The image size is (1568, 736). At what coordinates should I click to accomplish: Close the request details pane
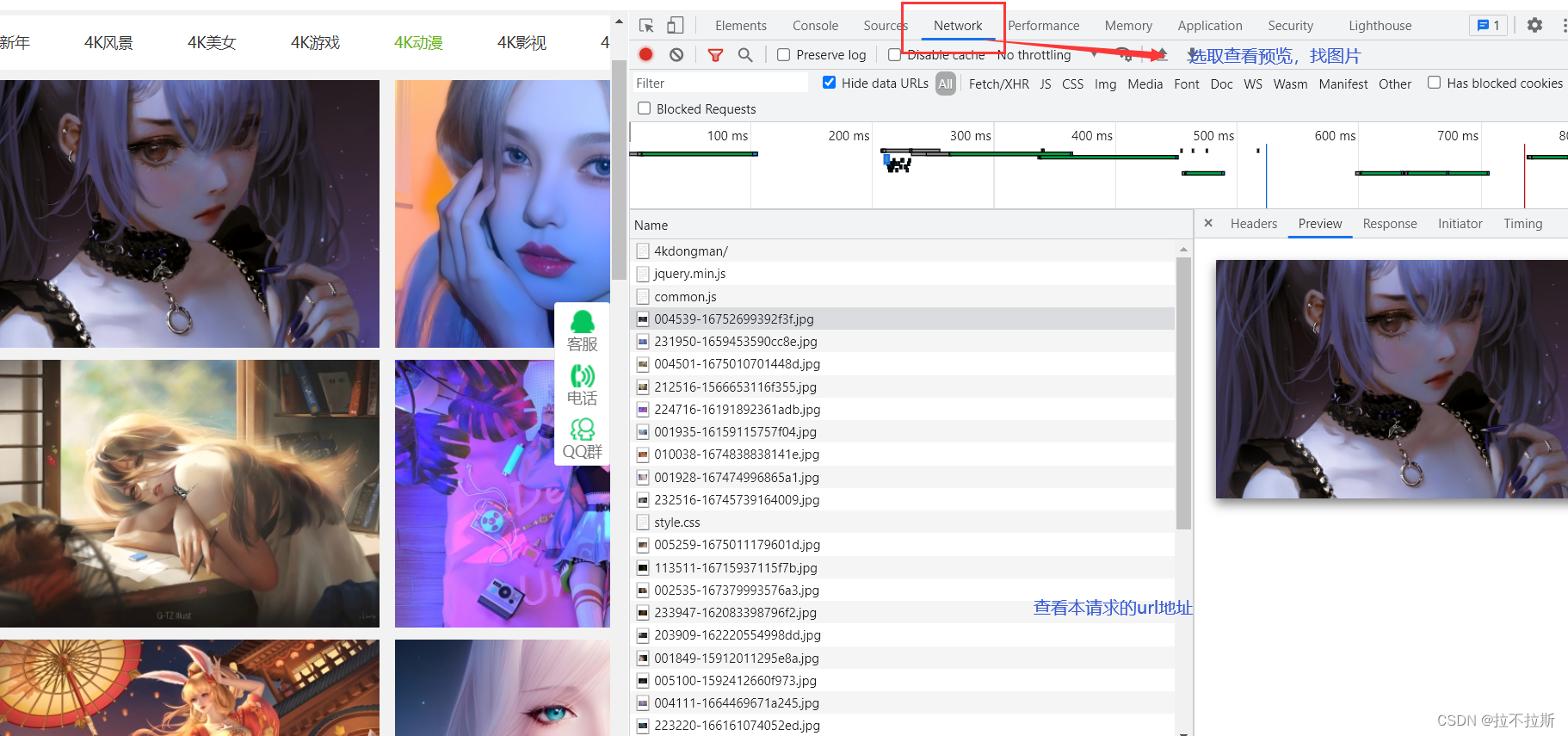coord(1208,223)
